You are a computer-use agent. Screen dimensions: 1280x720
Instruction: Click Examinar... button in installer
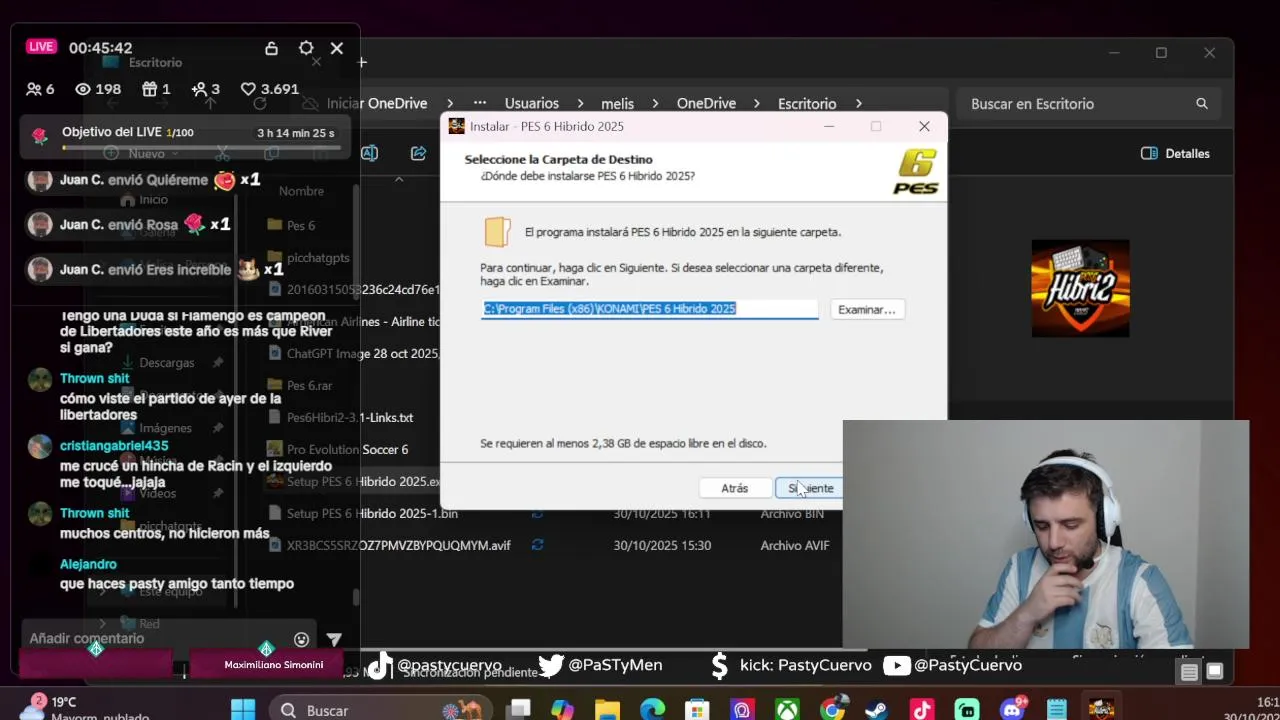[x=867, y=310]
